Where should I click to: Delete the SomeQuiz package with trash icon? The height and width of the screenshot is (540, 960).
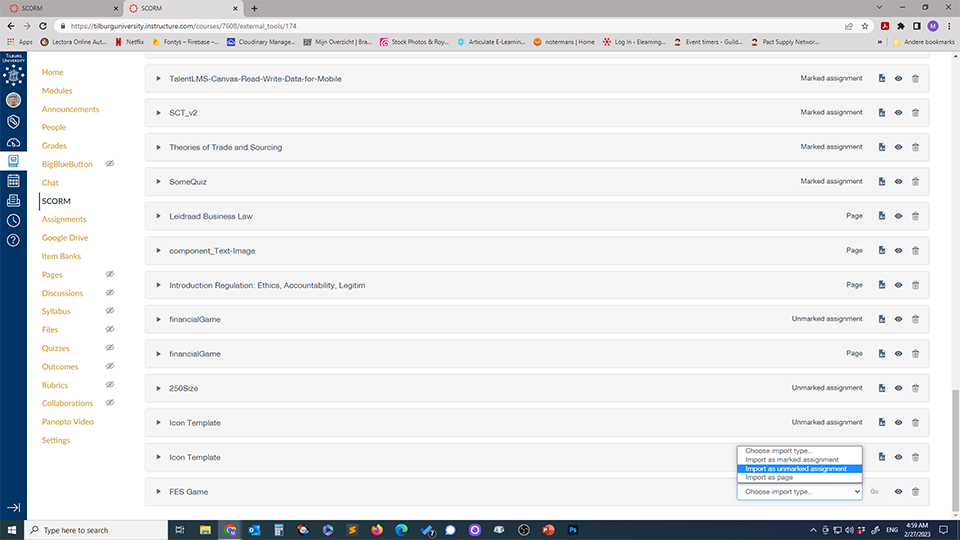point(915,182)
